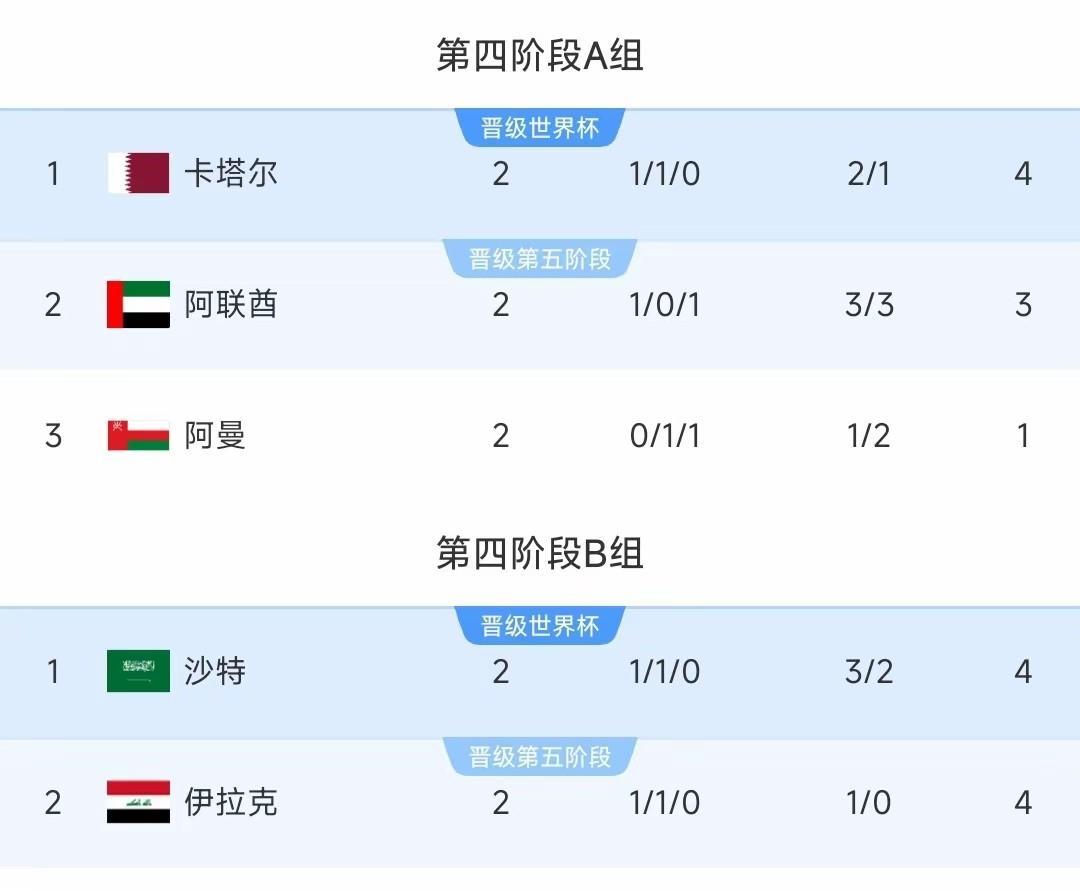Screen dimensions: 1080x891
Task: Tap 晋级第五阶段 badge above 阿联酋 row
Action: point(540,260)
